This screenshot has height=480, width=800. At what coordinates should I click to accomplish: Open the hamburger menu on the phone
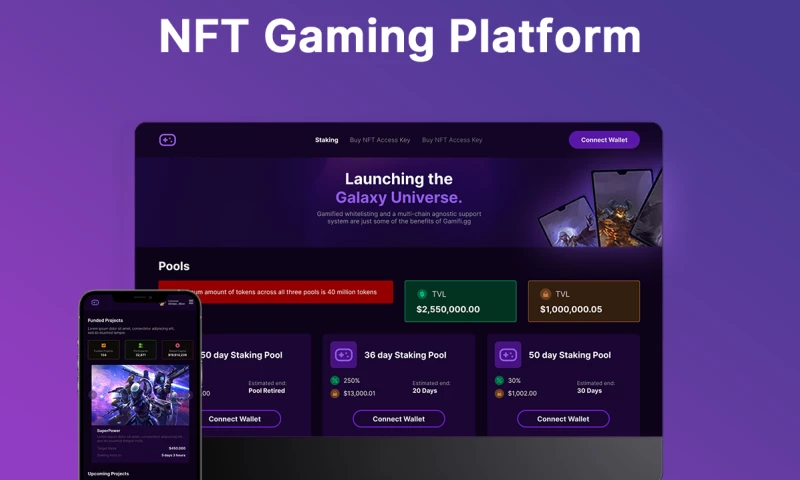tap(191, 302)
